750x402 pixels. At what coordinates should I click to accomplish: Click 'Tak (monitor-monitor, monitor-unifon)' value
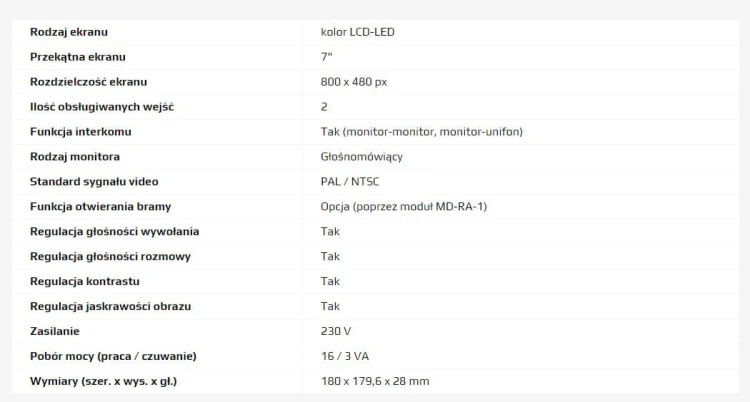pos(421,132)
